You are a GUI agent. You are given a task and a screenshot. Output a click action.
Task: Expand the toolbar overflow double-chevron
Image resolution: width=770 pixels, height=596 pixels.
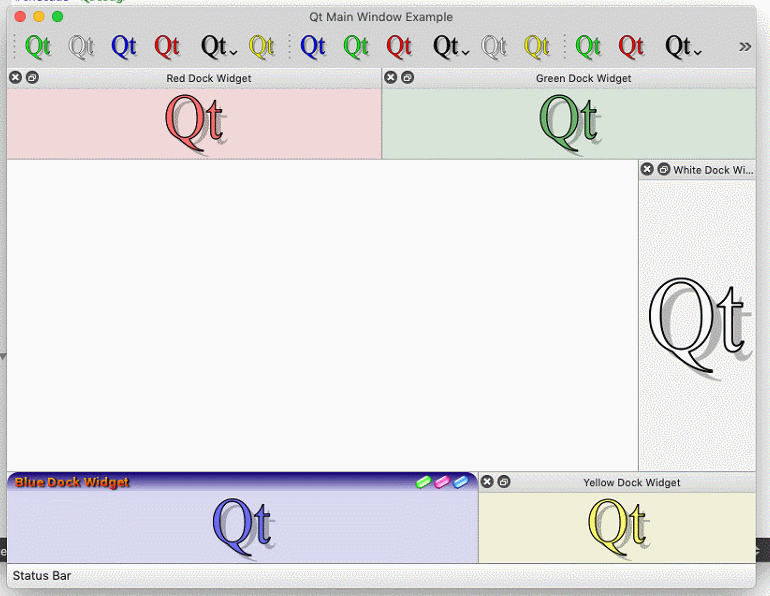(x=745, y=47)
